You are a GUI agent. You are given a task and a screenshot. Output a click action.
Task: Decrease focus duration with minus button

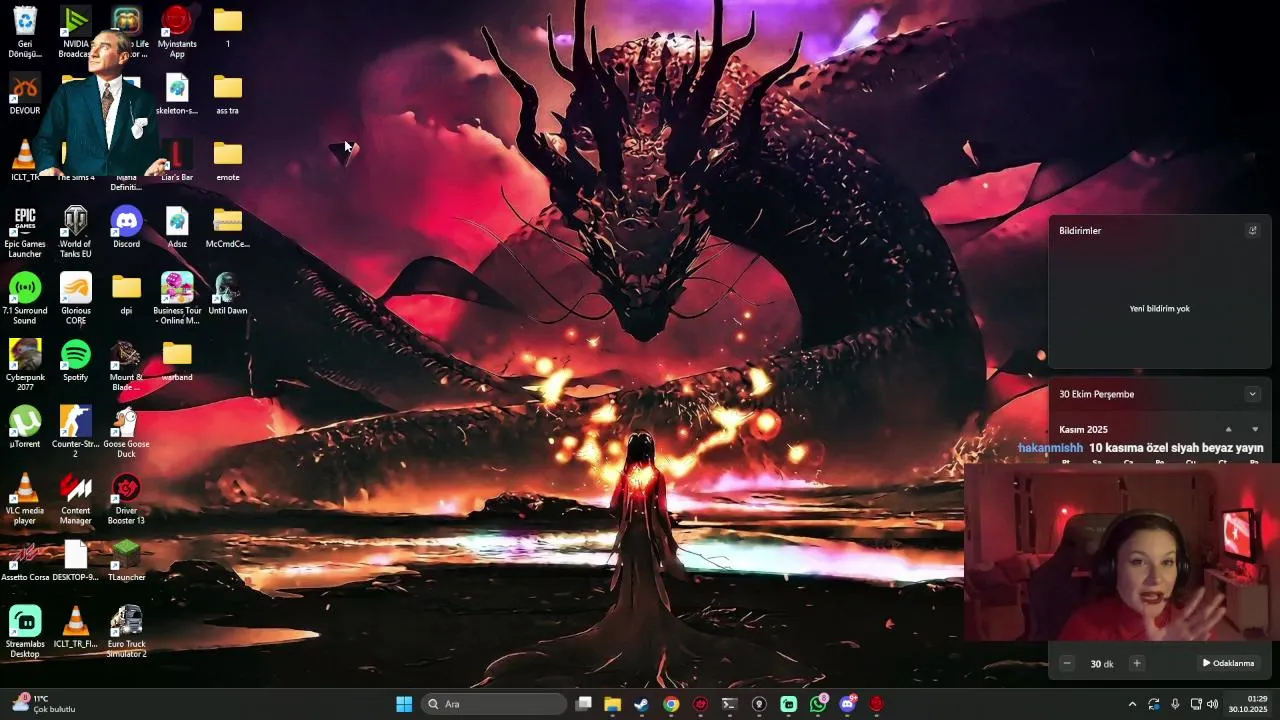1067,663
